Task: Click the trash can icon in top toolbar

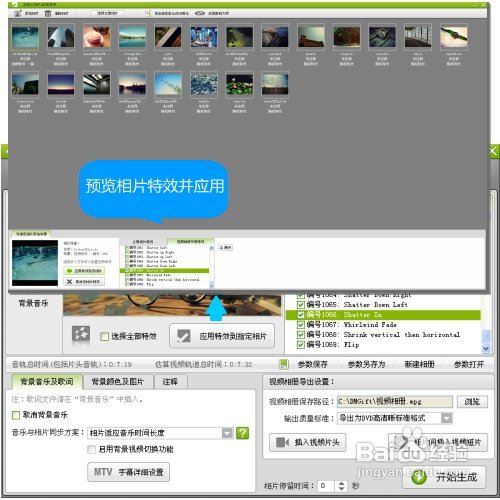Action: point(48,13)
